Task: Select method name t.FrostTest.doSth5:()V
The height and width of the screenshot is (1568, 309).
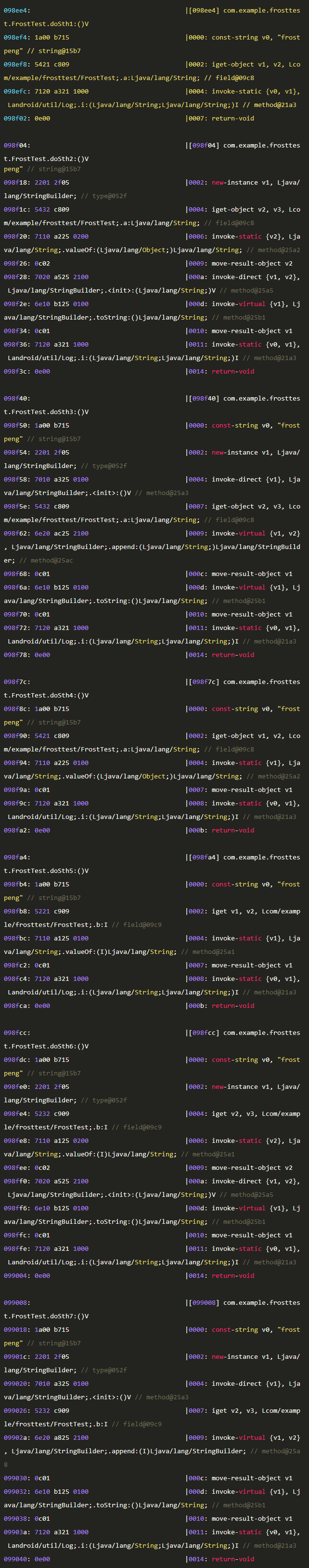Action: click(x=46, y=871)
